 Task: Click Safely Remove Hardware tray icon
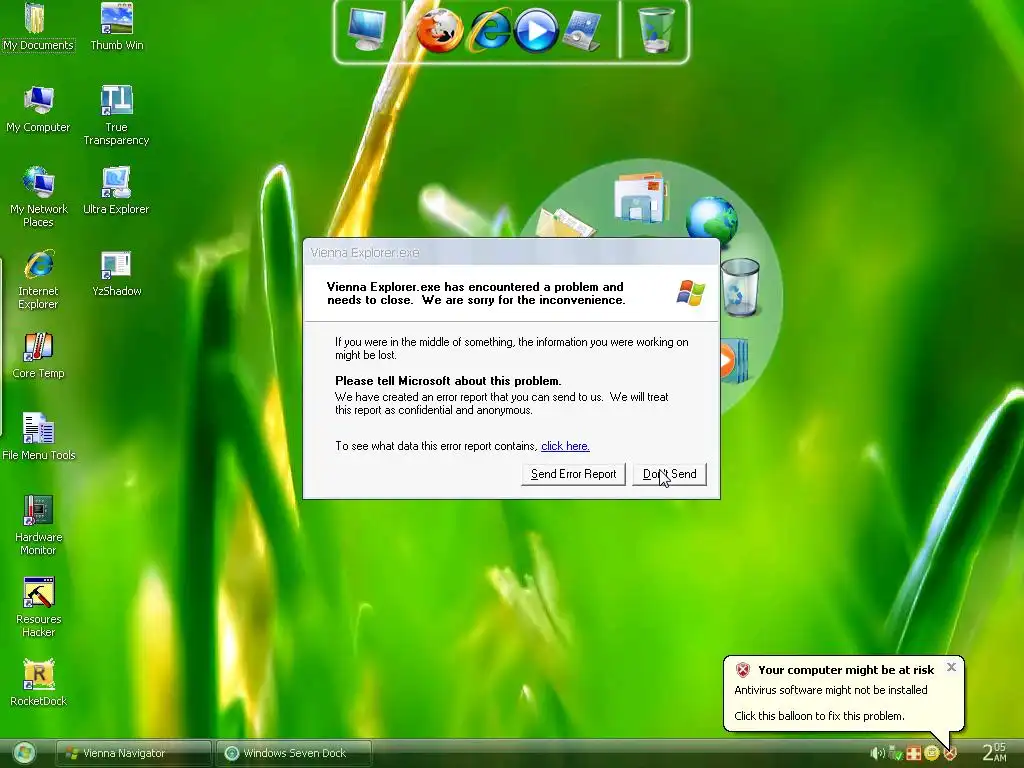[895, 754]
